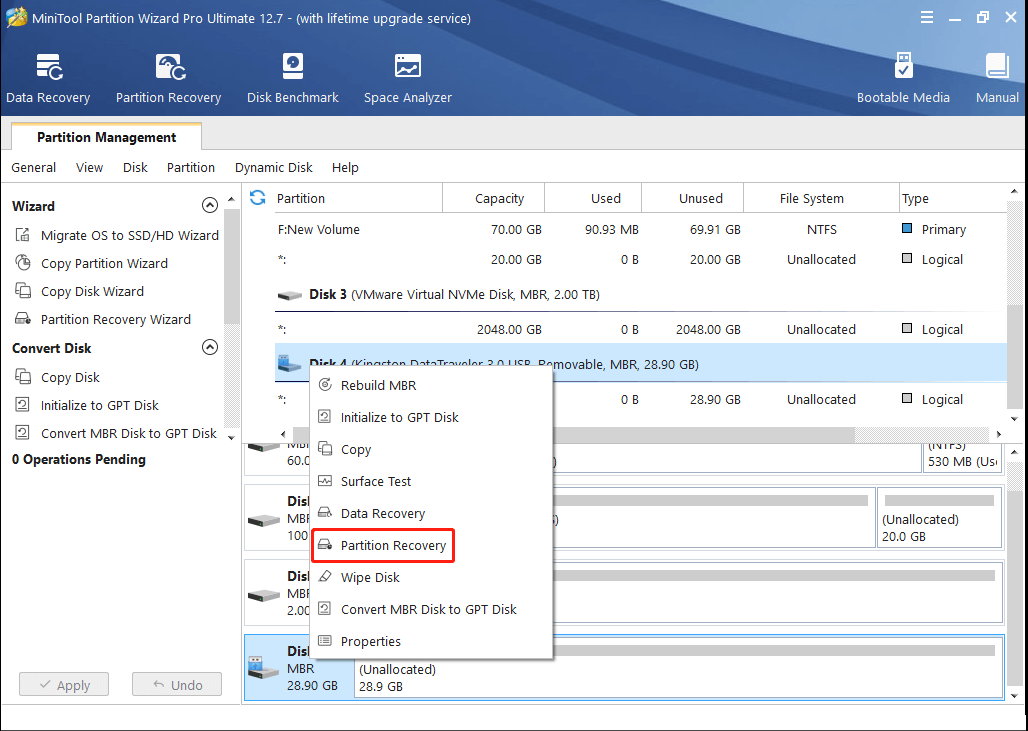Choose Convert MBR Disk to GPT Disk in context menu
The width and height of the screenshot is (1028, 731).
431,609
